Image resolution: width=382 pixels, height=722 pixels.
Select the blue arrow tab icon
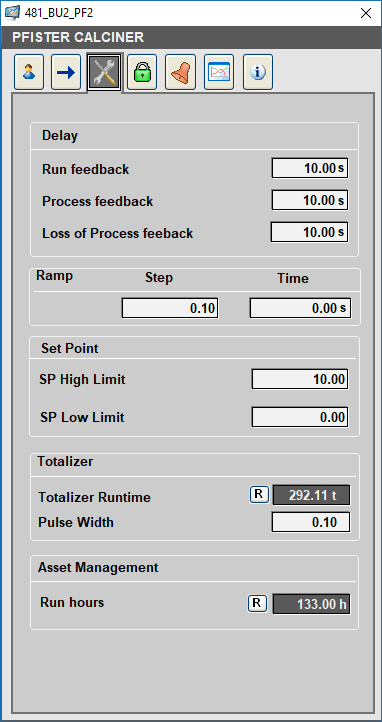coord(66,72)
